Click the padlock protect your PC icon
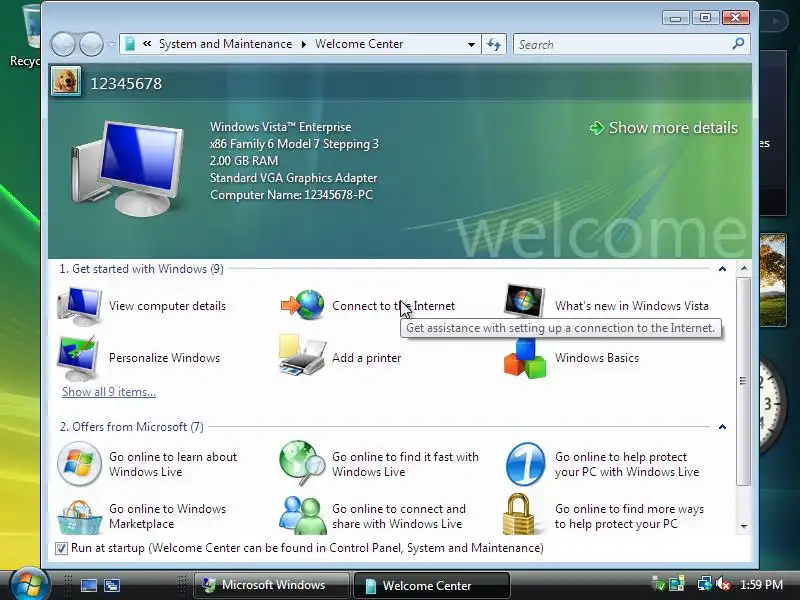Viewport: 800px width, 600px height. pyautogui.click(x=519, y=514)
